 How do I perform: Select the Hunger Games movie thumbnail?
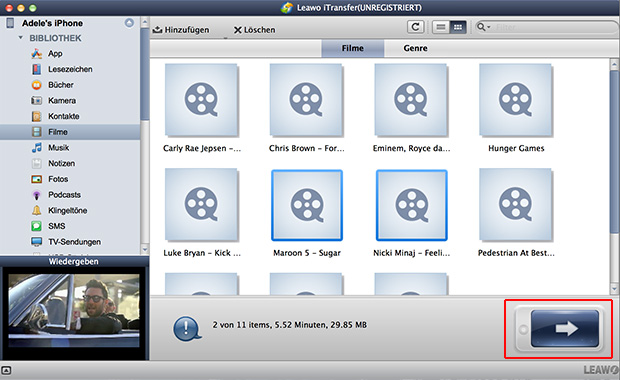click(x=516, y=100)
